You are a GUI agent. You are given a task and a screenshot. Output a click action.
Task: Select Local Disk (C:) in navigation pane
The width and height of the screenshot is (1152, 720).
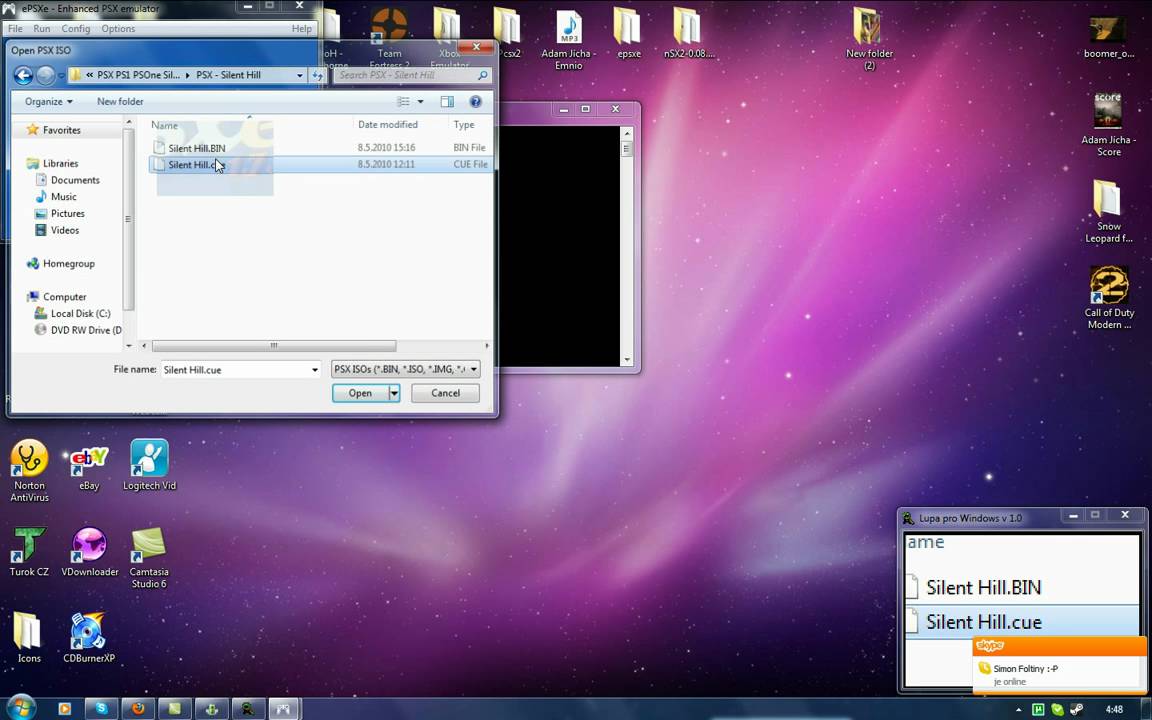point(80,314)
